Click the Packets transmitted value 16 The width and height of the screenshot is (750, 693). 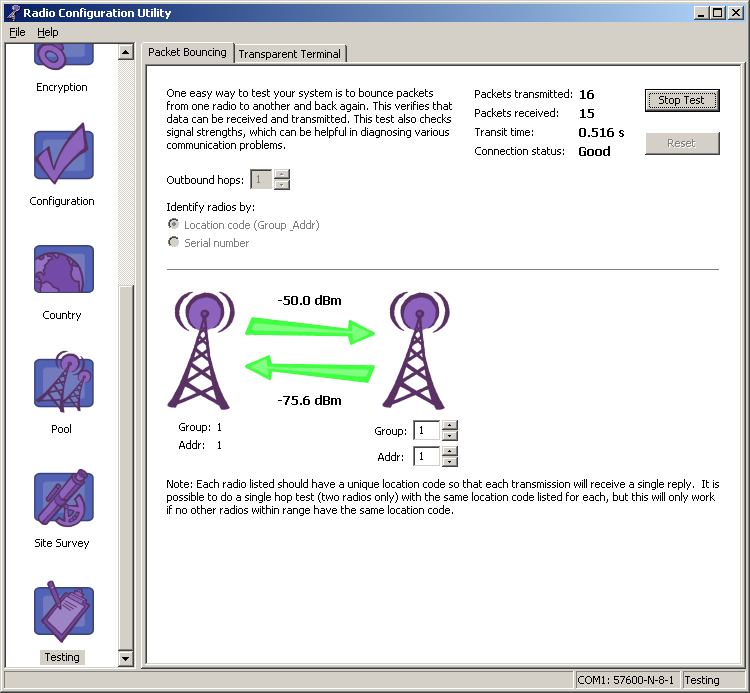point(586,94)
